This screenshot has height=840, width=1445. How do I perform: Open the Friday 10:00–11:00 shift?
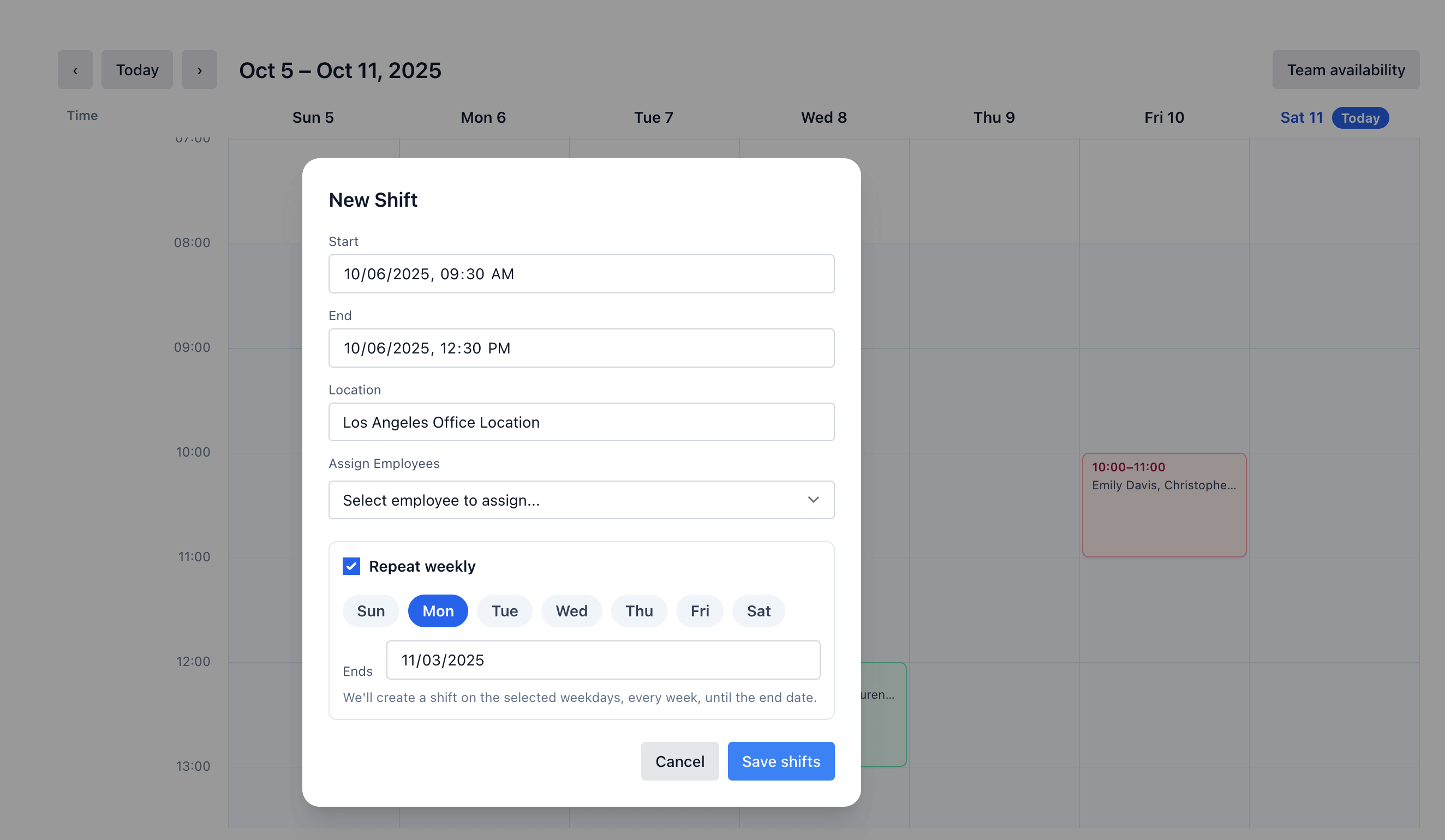(1163, 505)
